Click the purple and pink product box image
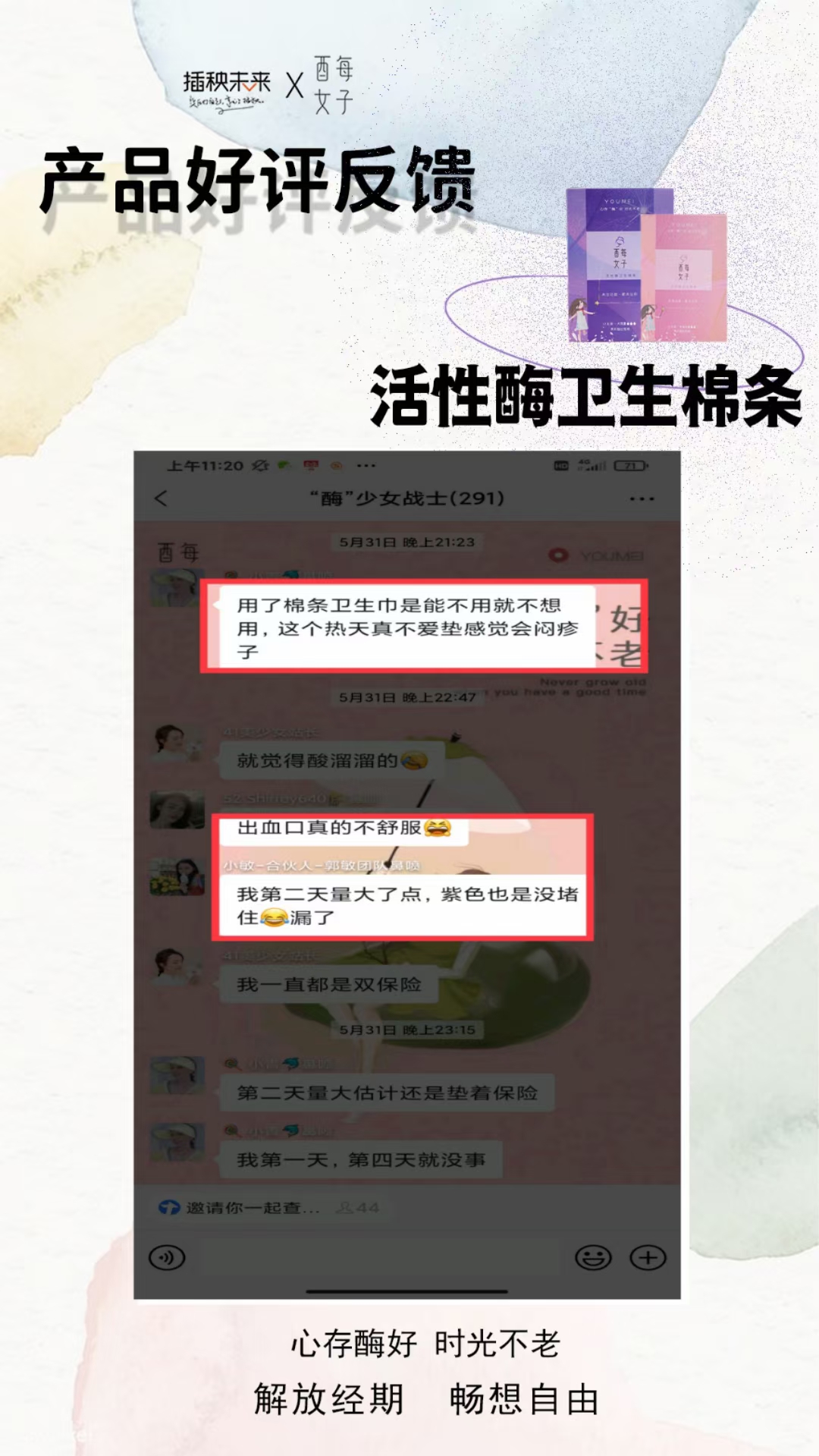This screenshot has height=1456, width=819. [x=647, y=265]
